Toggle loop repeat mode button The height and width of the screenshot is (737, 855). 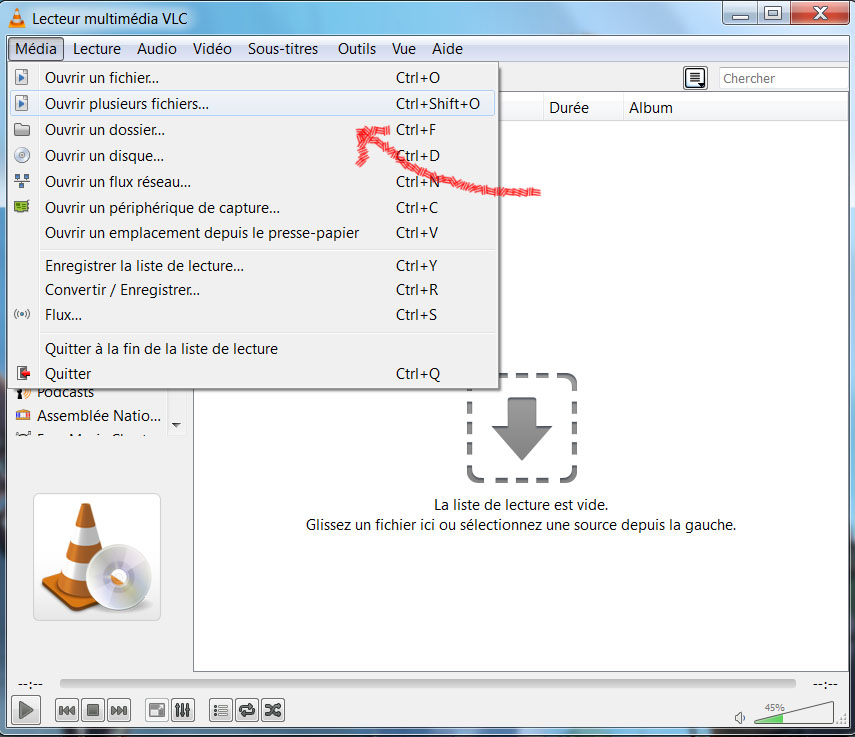247,710
